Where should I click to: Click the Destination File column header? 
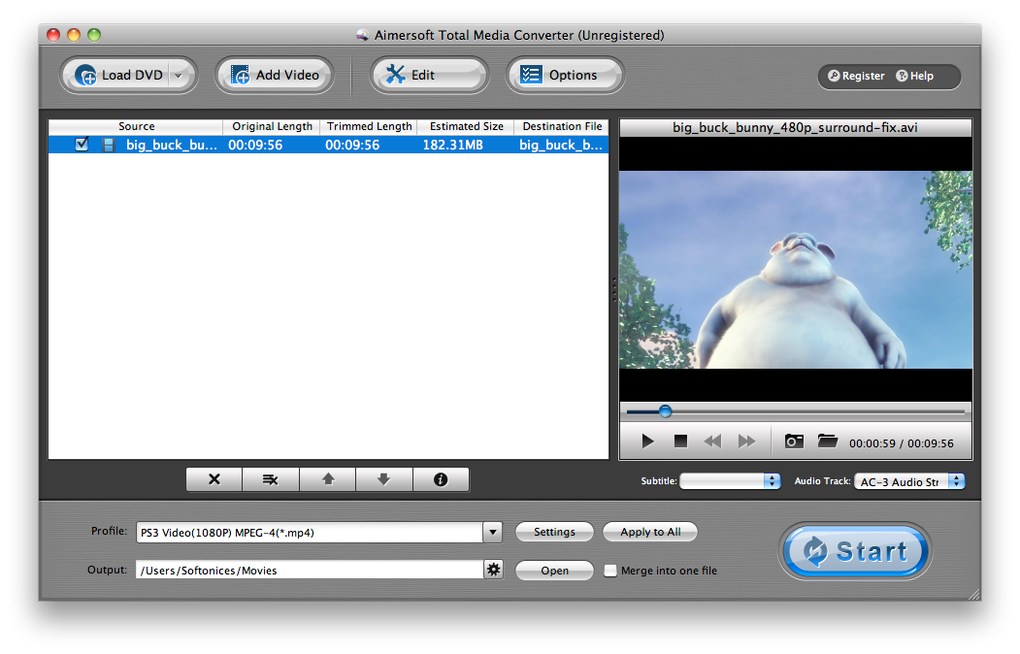tap(562, 126)
